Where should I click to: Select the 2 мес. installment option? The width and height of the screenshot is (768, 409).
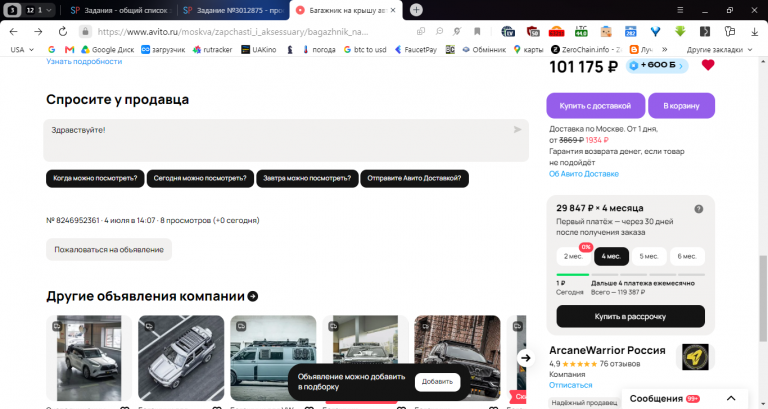pos(574,256)
